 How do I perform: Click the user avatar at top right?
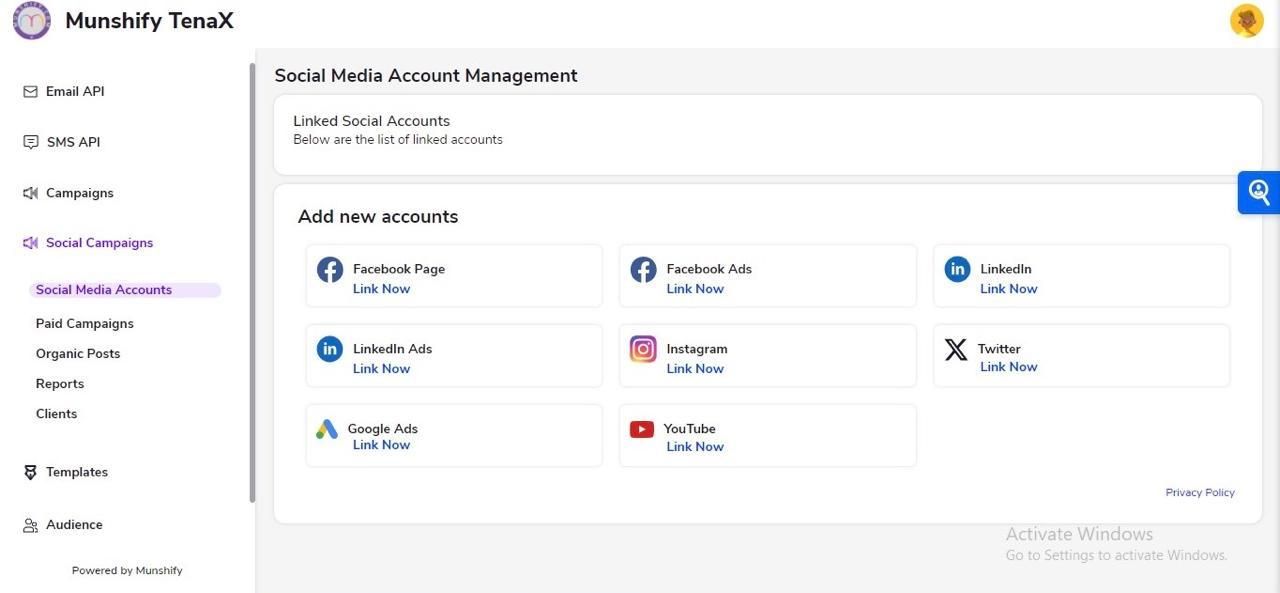point(1246,20)
